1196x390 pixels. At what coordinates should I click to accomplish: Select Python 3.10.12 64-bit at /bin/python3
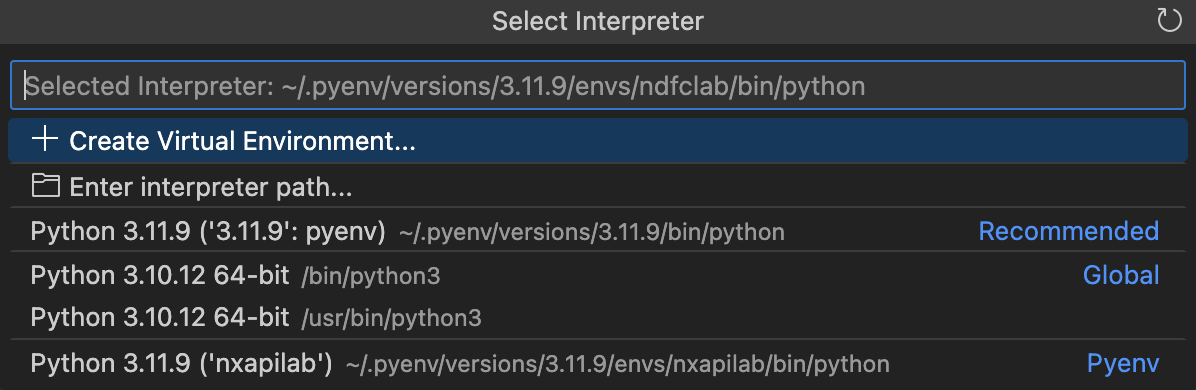pos(598,275)
